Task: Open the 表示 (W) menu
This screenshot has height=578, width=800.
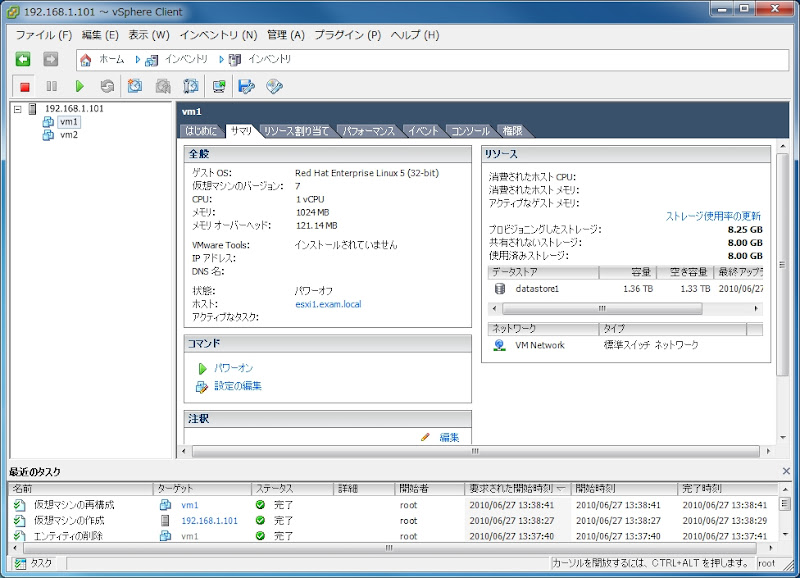Action: [148, 35]
